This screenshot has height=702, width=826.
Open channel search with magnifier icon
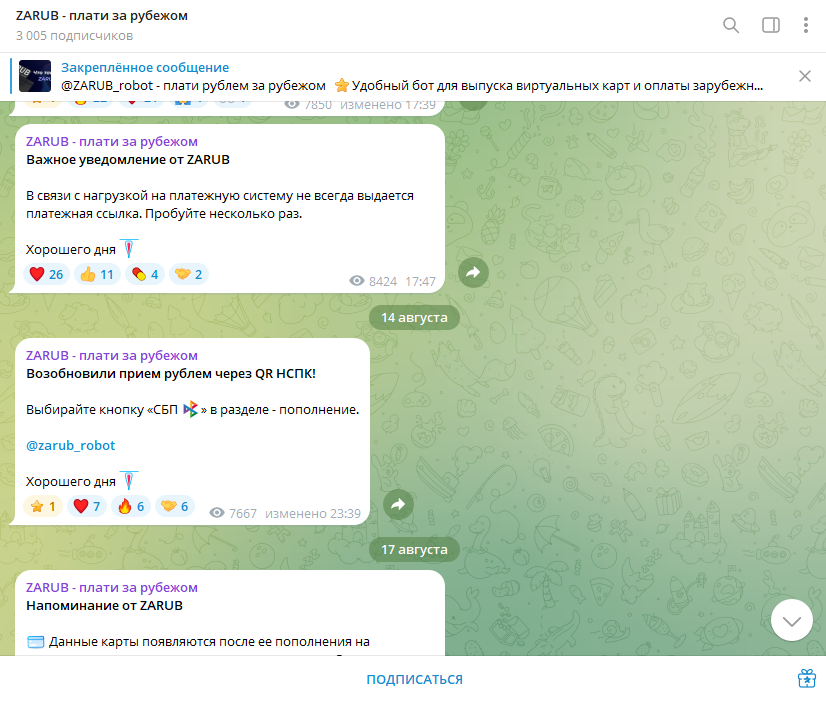731,25
